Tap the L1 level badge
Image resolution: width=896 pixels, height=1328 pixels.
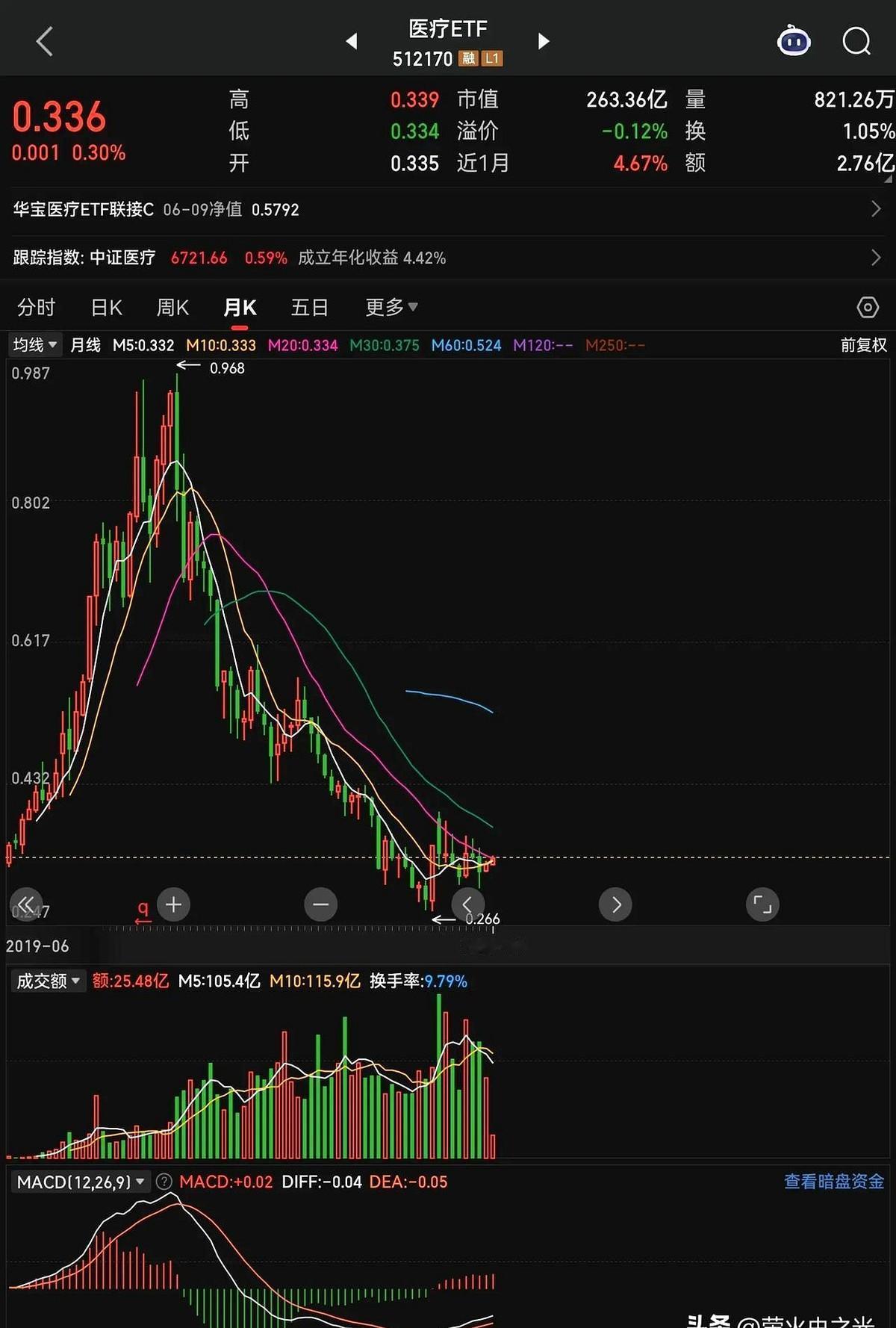point(492,58)
